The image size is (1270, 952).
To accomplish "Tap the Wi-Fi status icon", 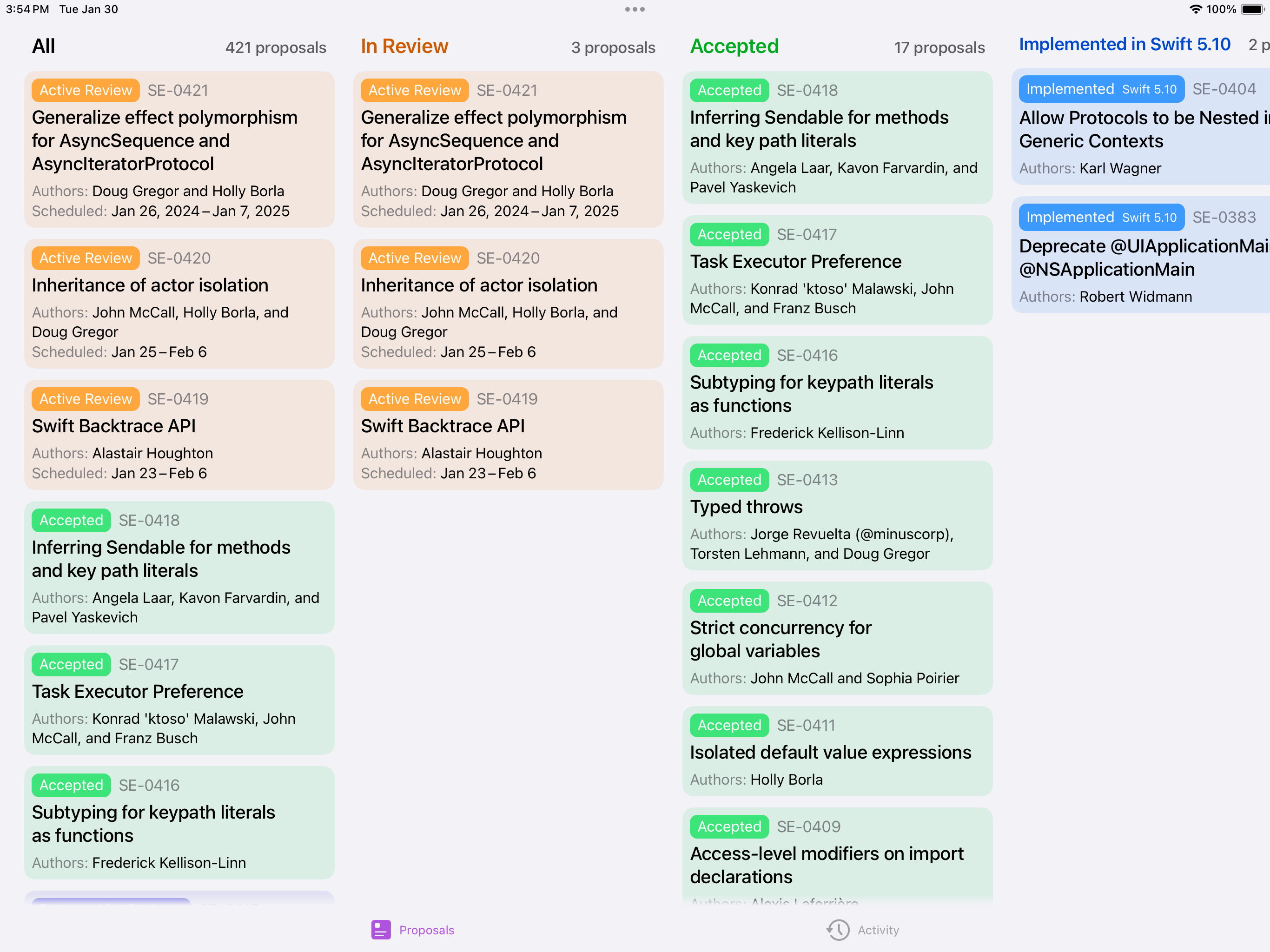I will click(1195, 9).
